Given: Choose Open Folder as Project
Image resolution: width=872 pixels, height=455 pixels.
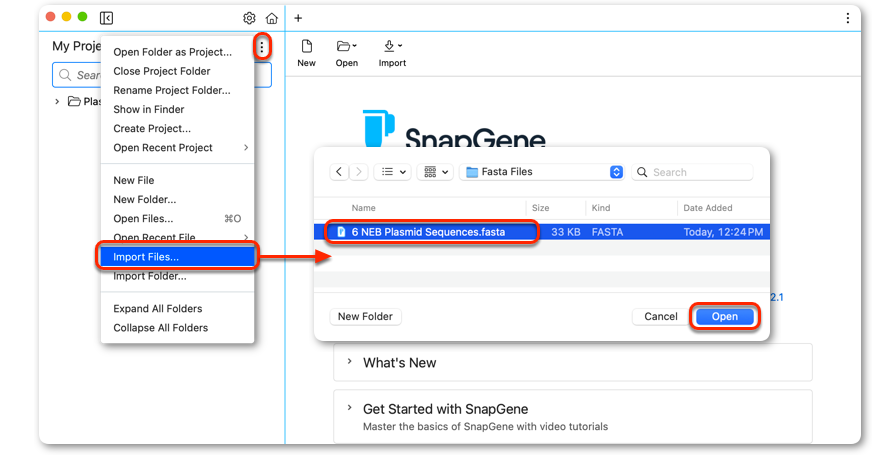Looking at the screenshot, I should click(177, 52).
